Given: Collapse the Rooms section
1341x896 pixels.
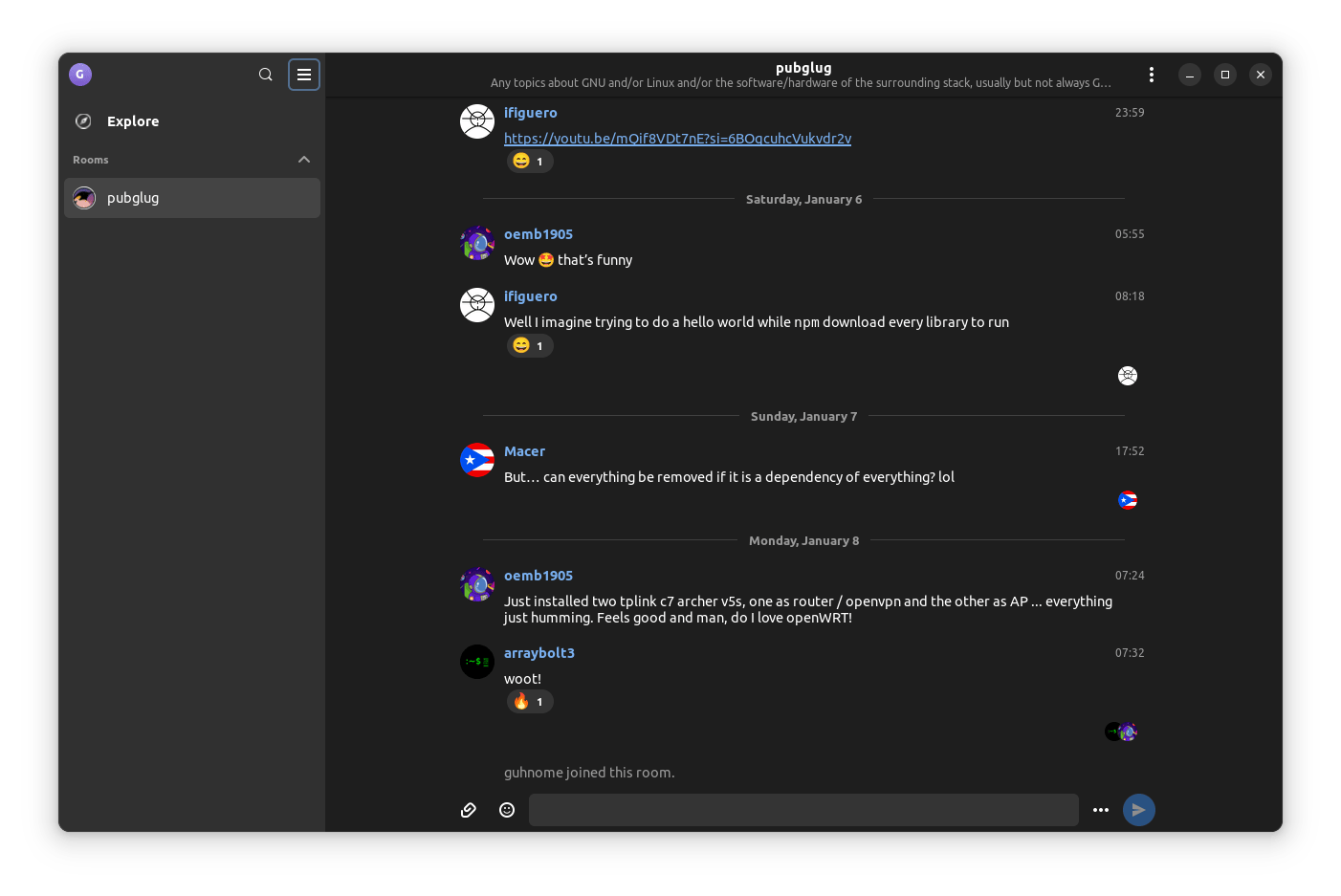Looking at the screenshot, I should [304, 160].
